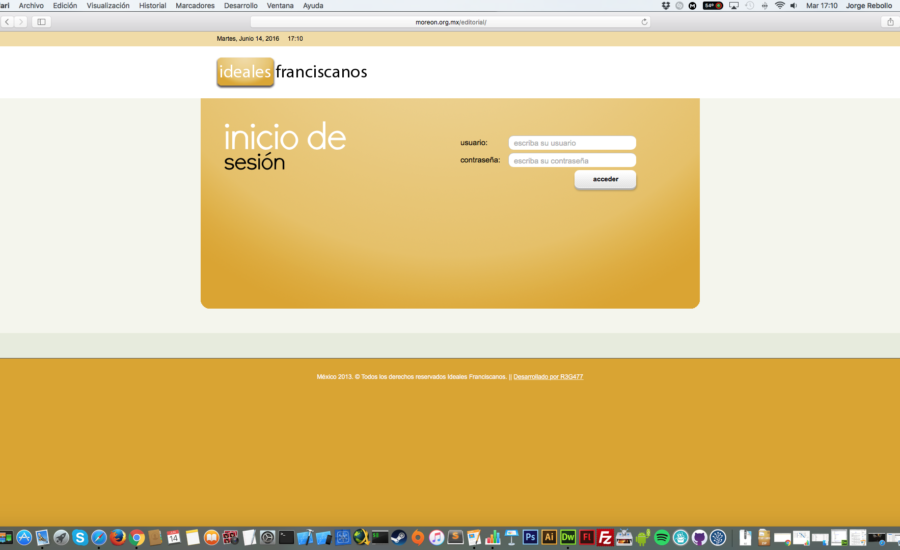The width and height of the screenshot is (900, 550).
Task: Launch Firefox from the dock
Action: point(118,537)
